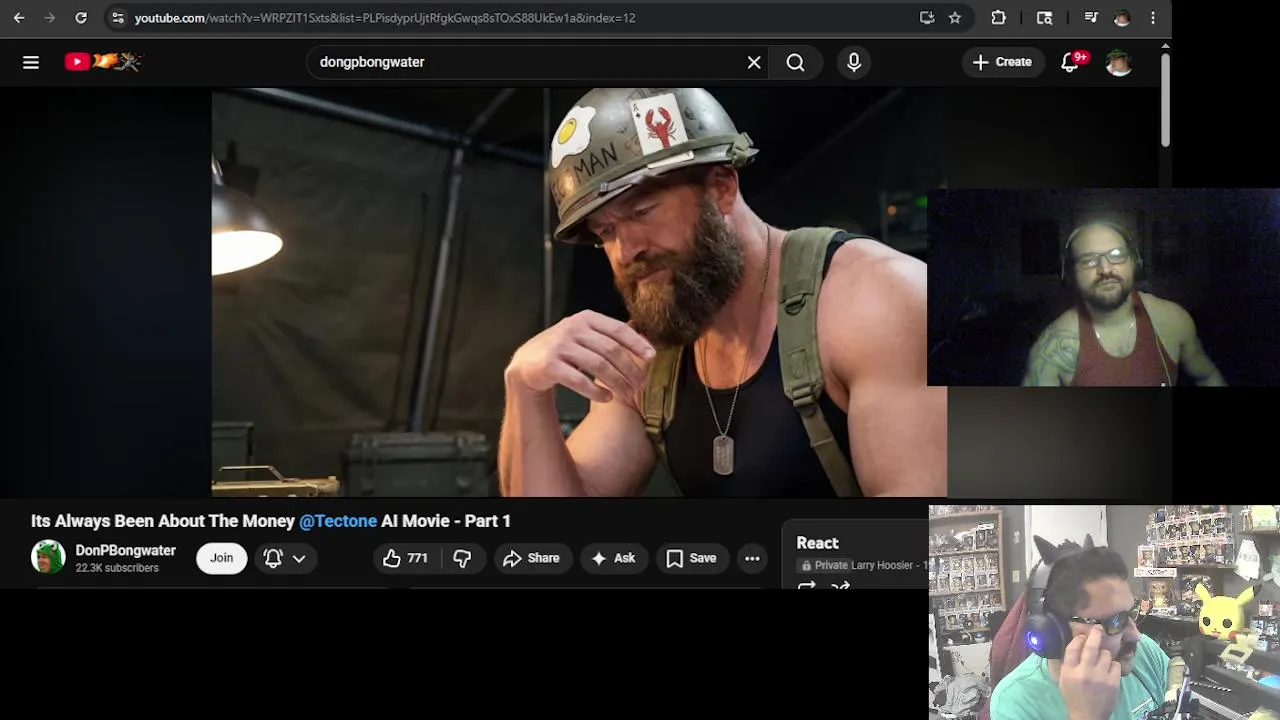Screen dimensions: 1280x720
Task: Open the Chrome extensions puzzle icon
Action: (x=998, y=18)
